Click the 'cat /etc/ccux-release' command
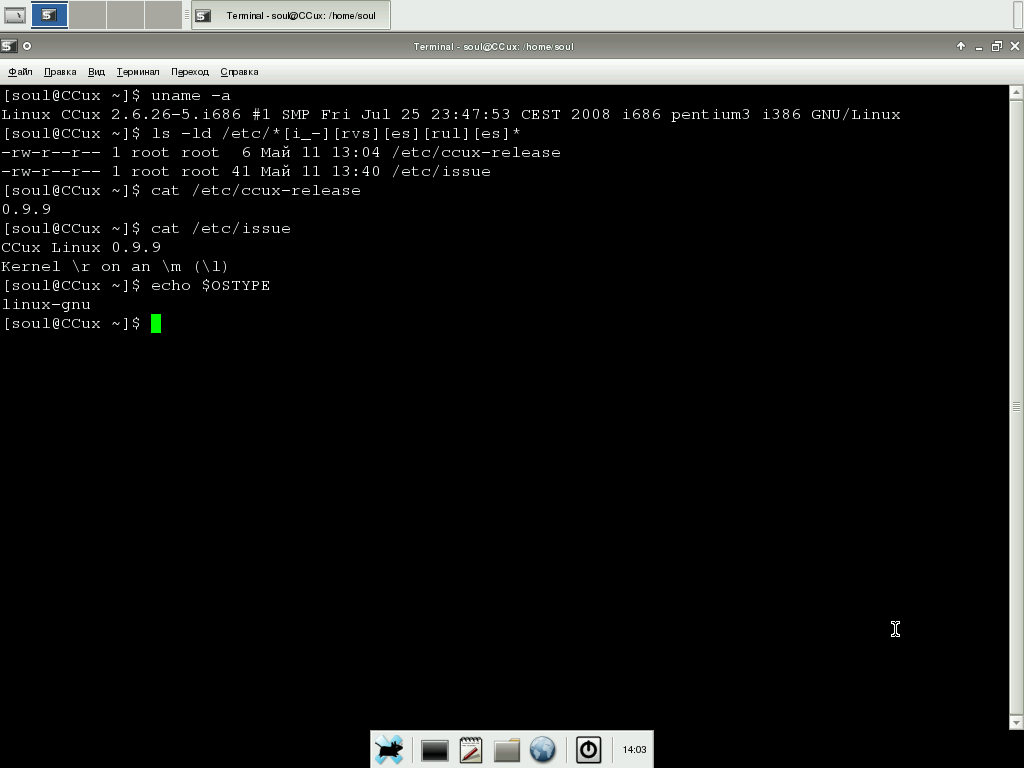 pyautogui.click(x=255, y=190)
